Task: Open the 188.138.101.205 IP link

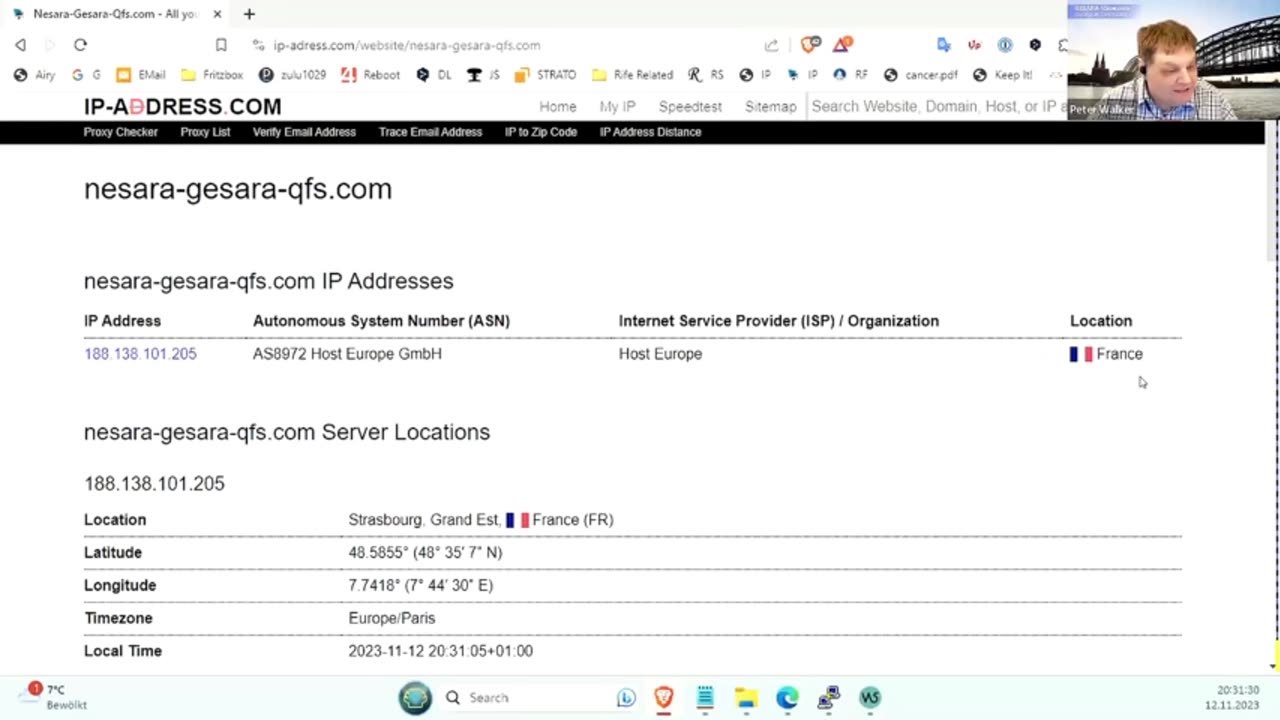Action: click(x=140, y=354)
